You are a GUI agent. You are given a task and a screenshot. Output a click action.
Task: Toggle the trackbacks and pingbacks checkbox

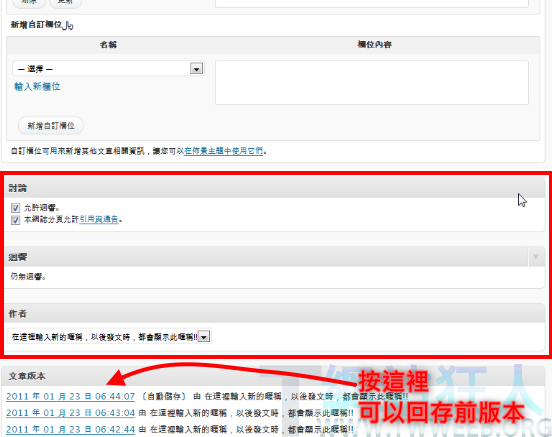tap(15, 220)
